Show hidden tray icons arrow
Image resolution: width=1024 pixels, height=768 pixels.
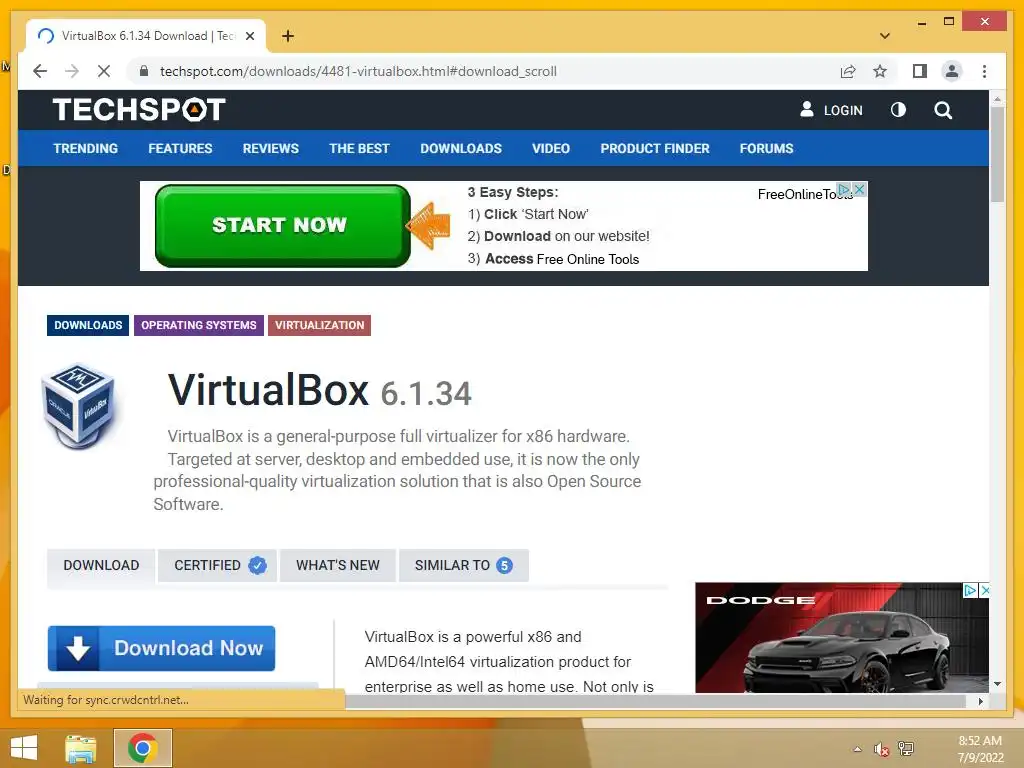coord(857,749)
